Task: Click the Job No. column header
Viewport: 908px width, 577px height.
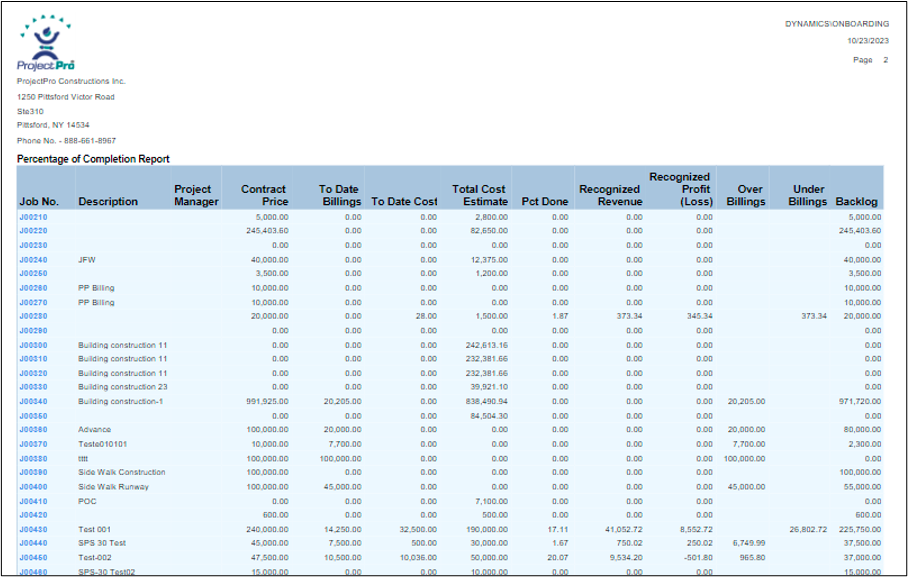Action: [39, 202]
